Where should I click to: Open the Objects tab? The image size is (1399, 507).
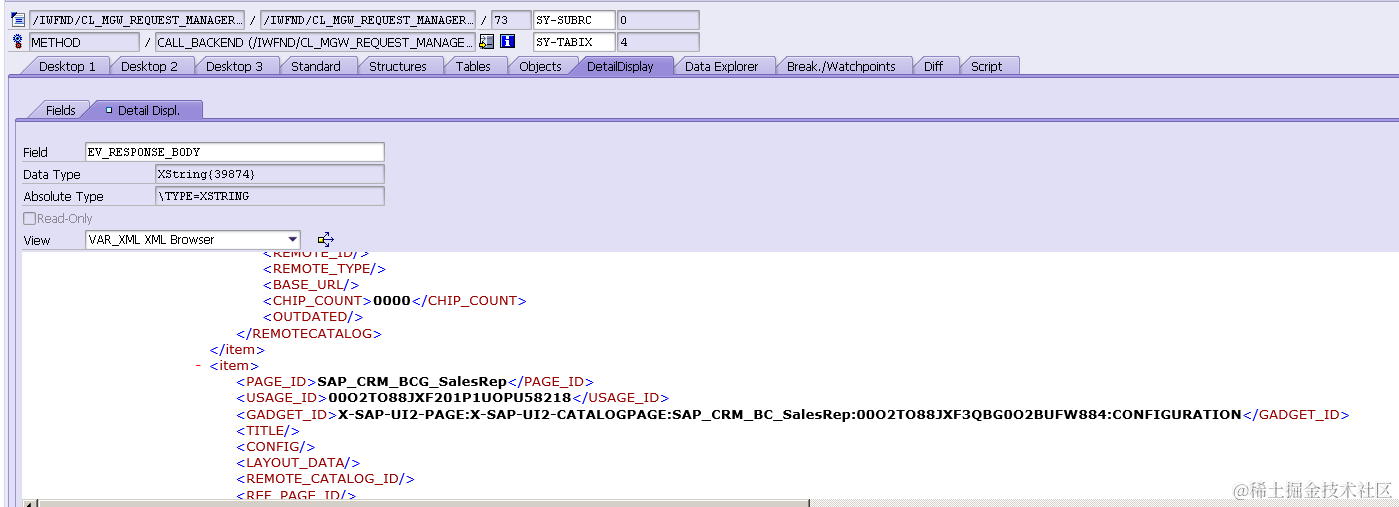pos(541,66)
